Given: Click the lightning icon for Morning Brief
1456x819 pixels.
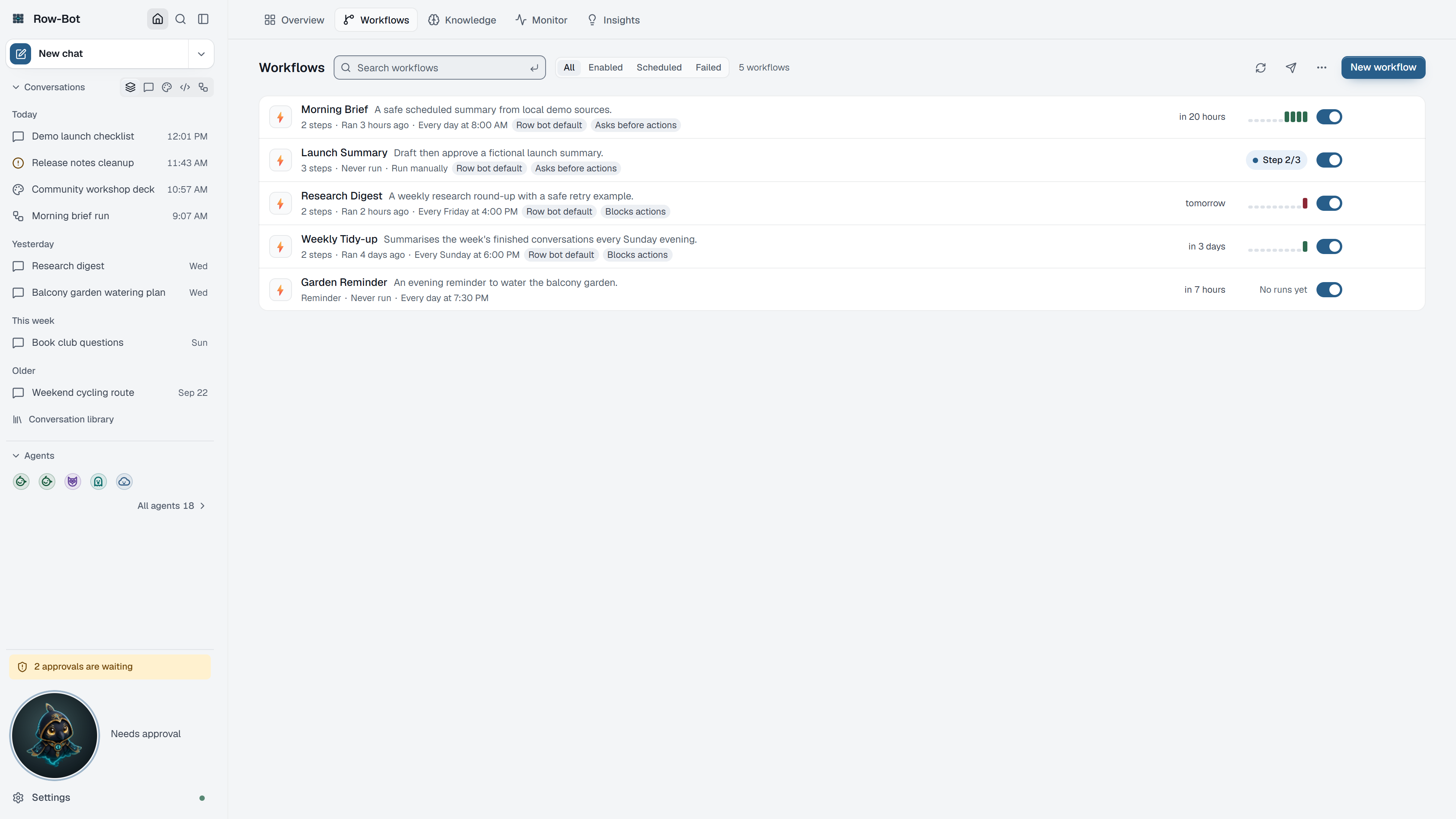Looking at the screenshot, I should point(280,117).
